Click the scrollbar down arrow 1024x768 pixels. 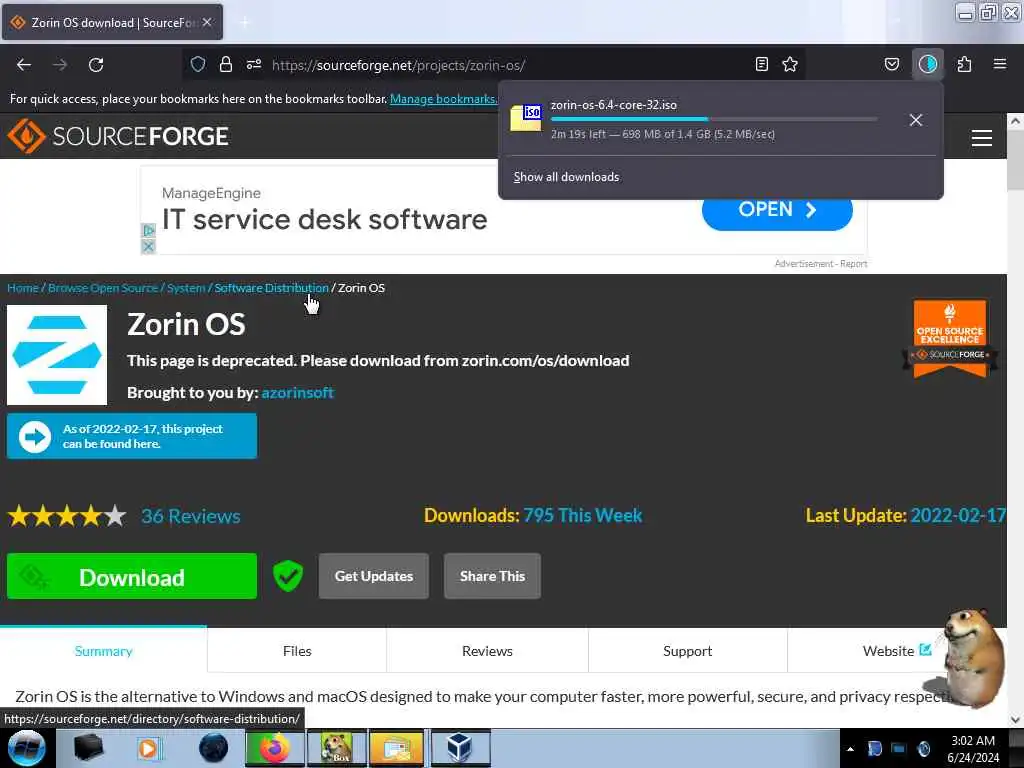click(x=1015, y=720)
